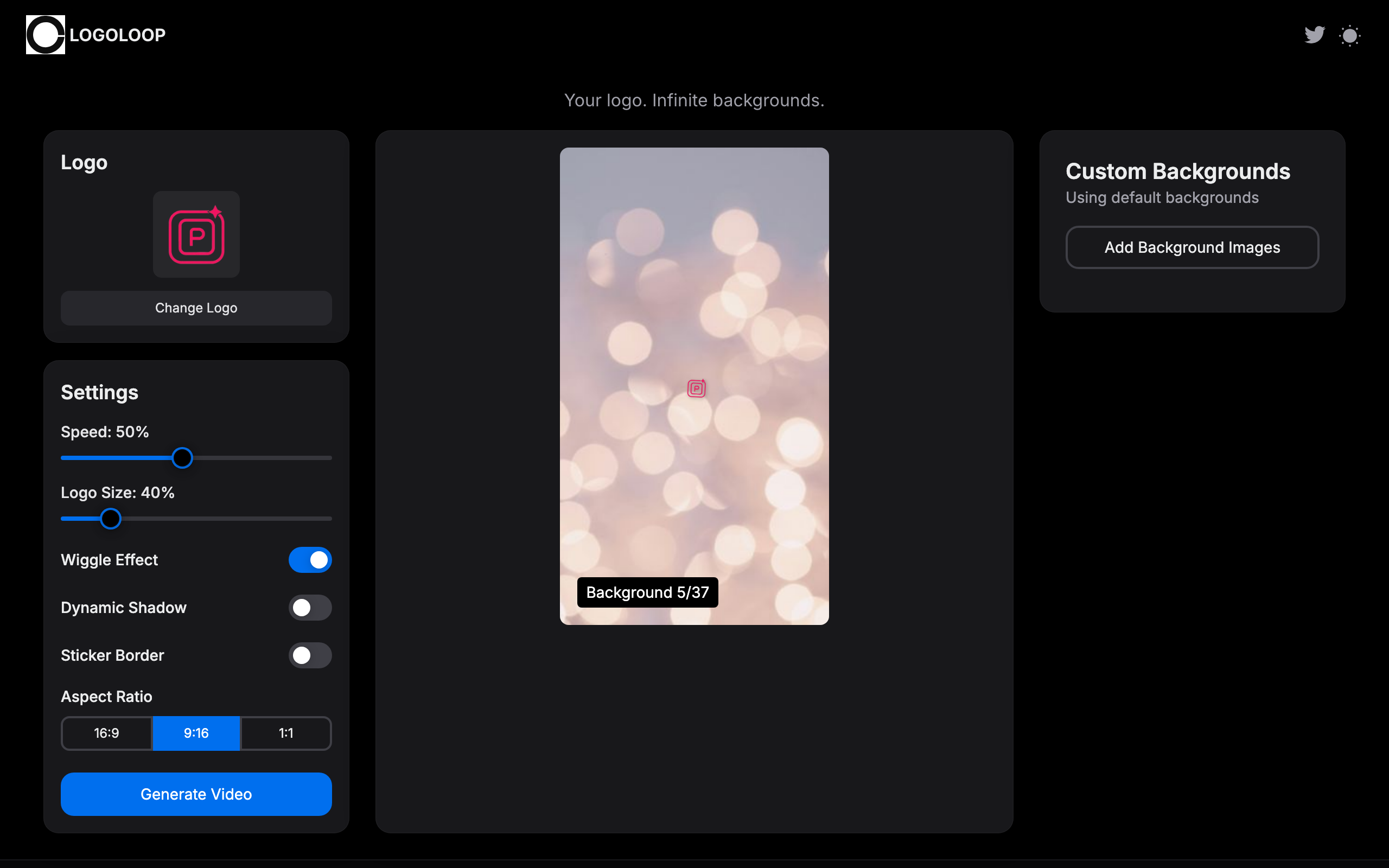Click the Logo Size slider handle

coord(111,519)
